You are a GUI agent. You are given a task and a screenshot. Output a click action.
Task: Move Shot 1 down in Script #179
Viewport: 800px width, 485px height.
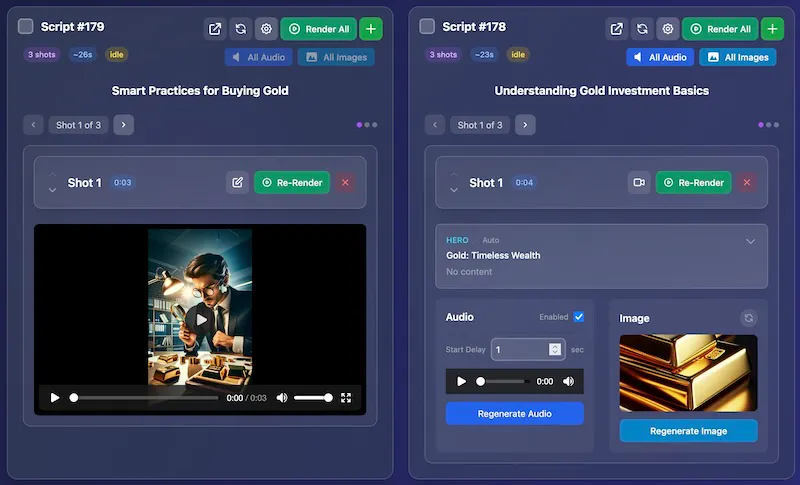point(52,190)
